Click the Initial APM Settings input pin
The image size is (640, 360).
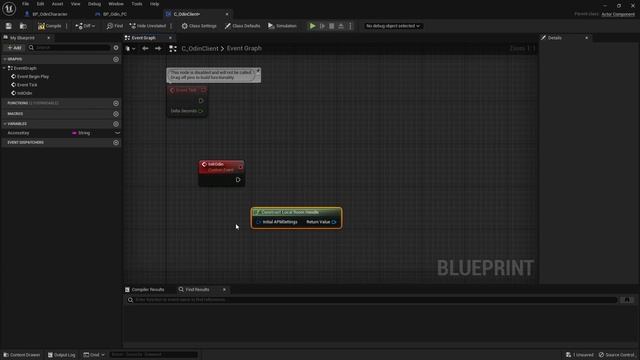pyautogui.click(x=258, y=222)
